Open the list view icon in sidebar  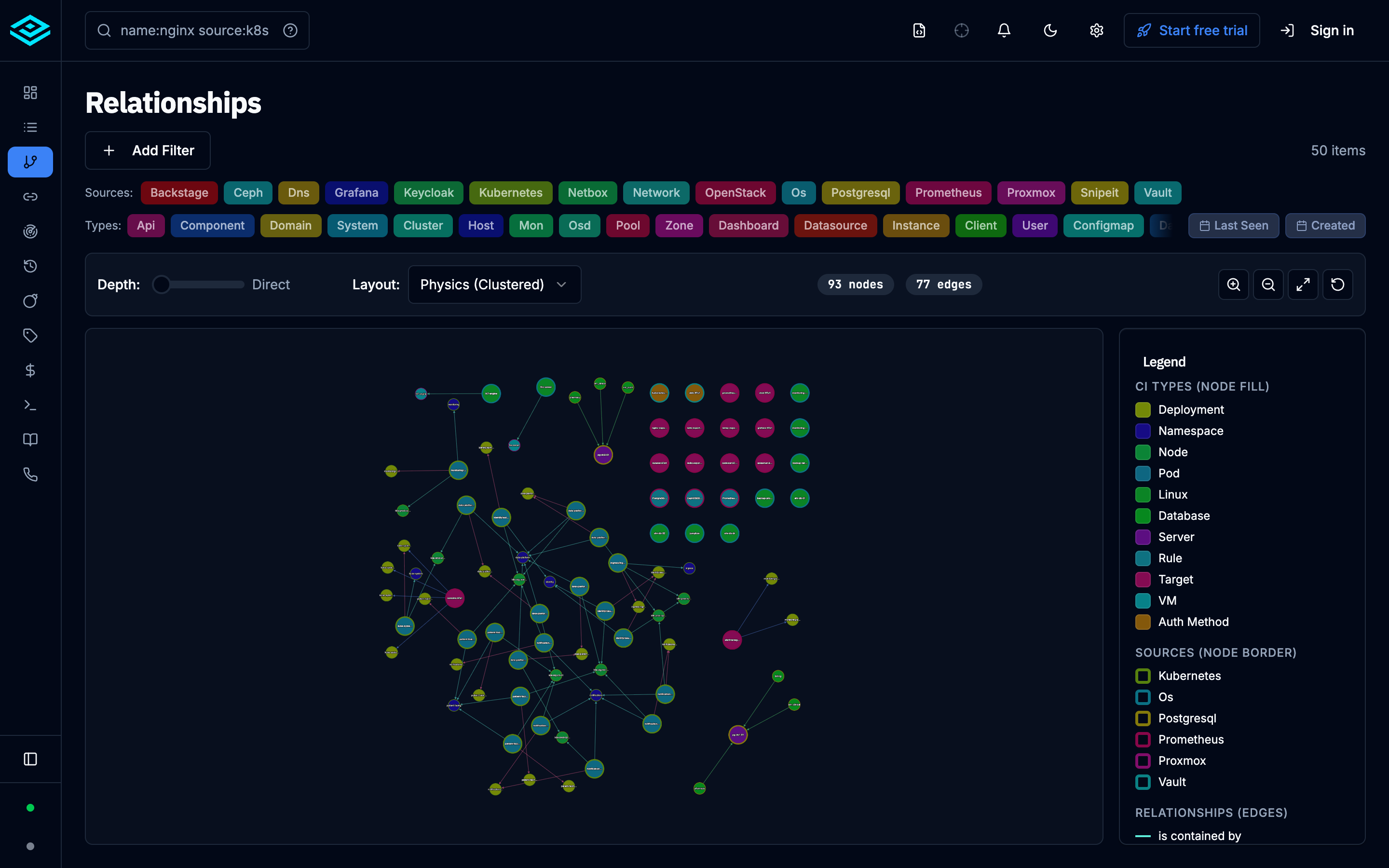click(30, 127)
